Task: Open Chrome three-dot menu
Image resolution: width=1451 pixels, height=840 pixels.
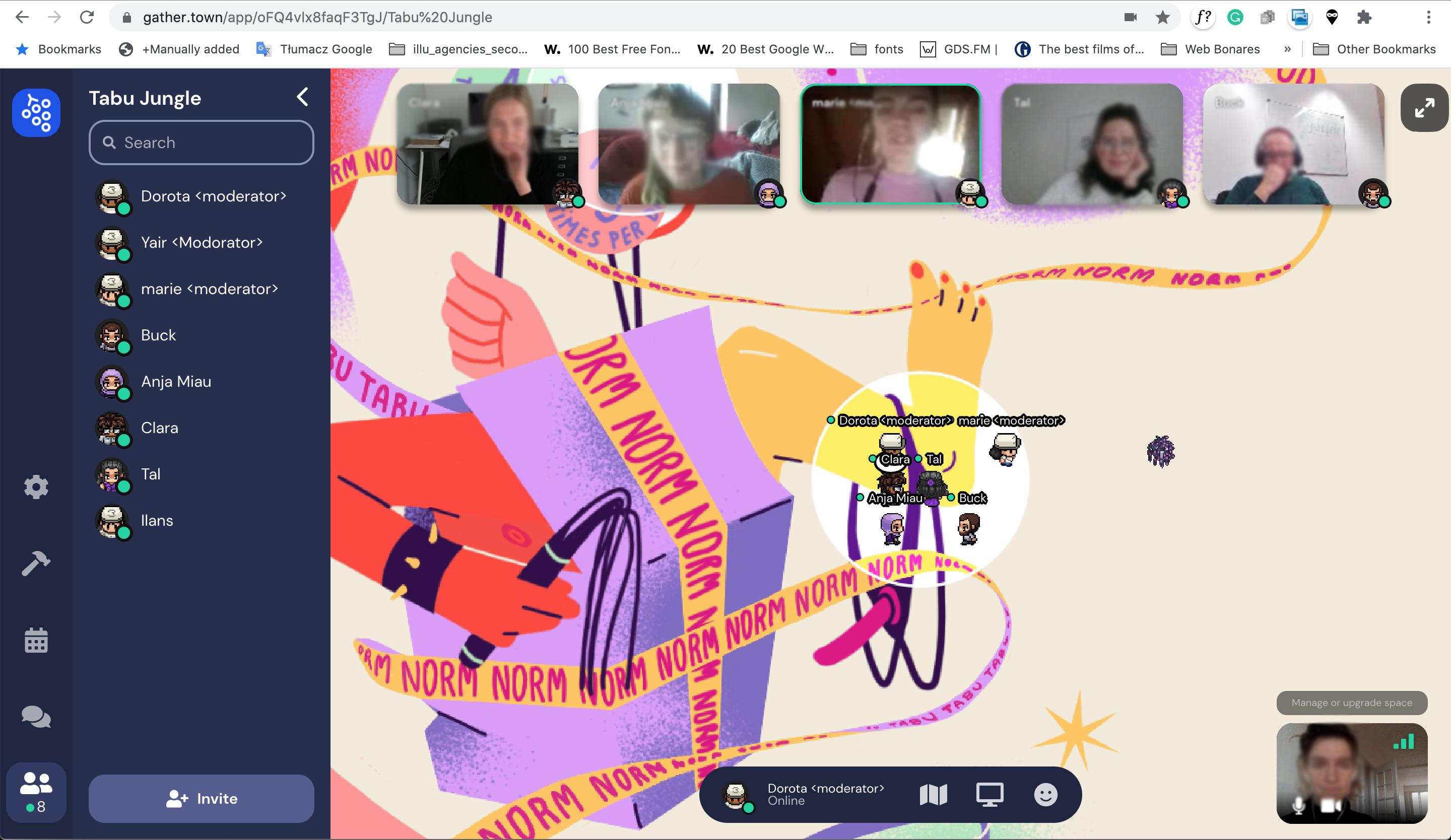Action: (x=1428, y=17)
